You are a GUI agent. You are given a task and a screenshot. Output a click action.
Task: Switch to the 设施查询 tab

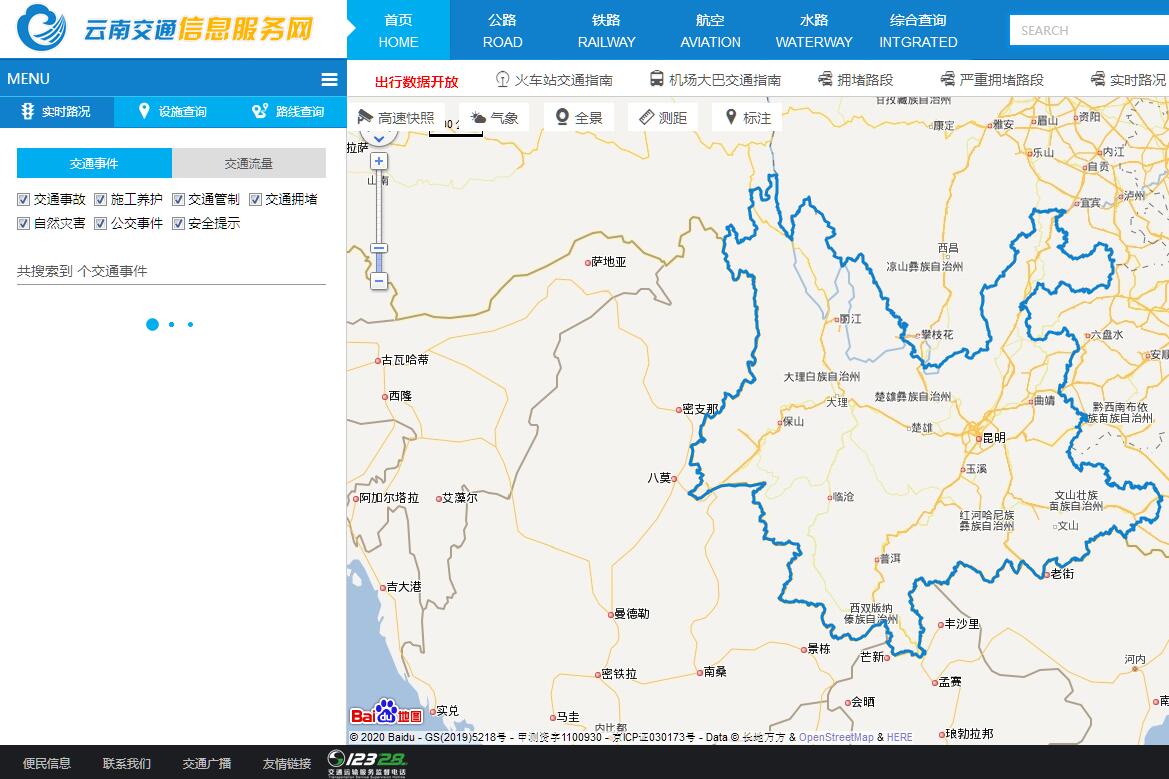click(x=172, y=112)
